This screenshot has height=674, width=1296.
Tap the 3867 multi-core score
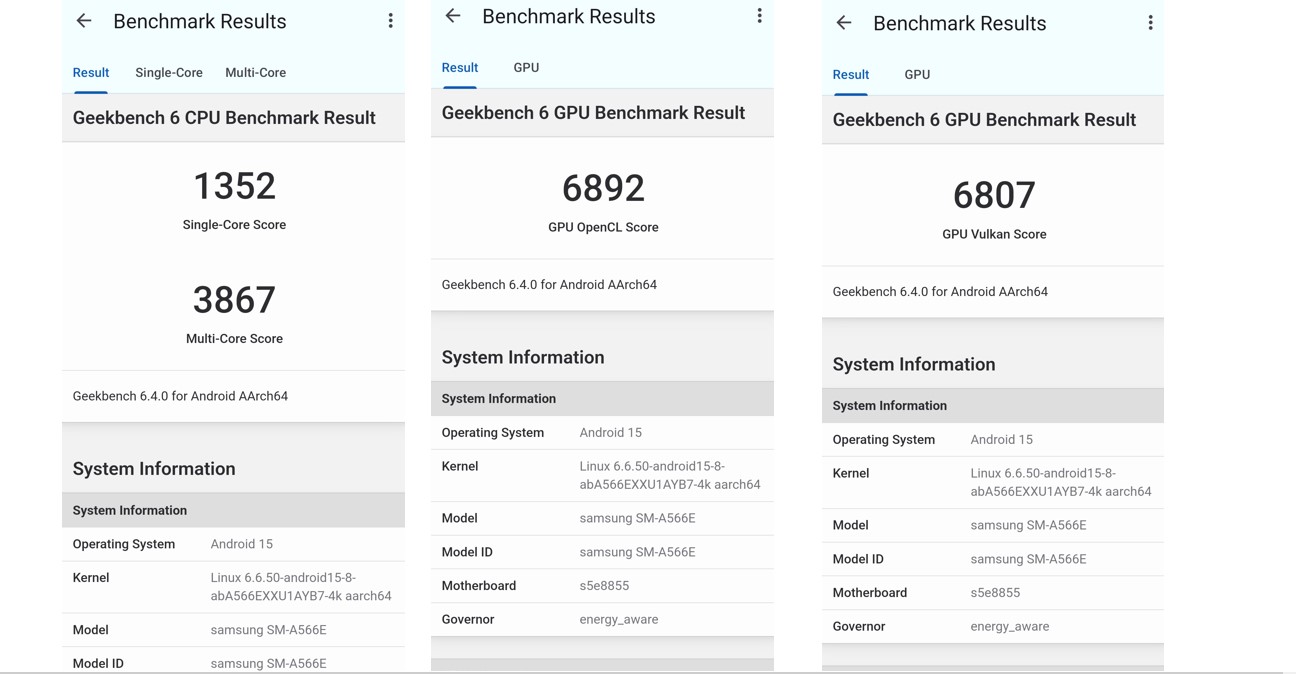pos(234,300)
